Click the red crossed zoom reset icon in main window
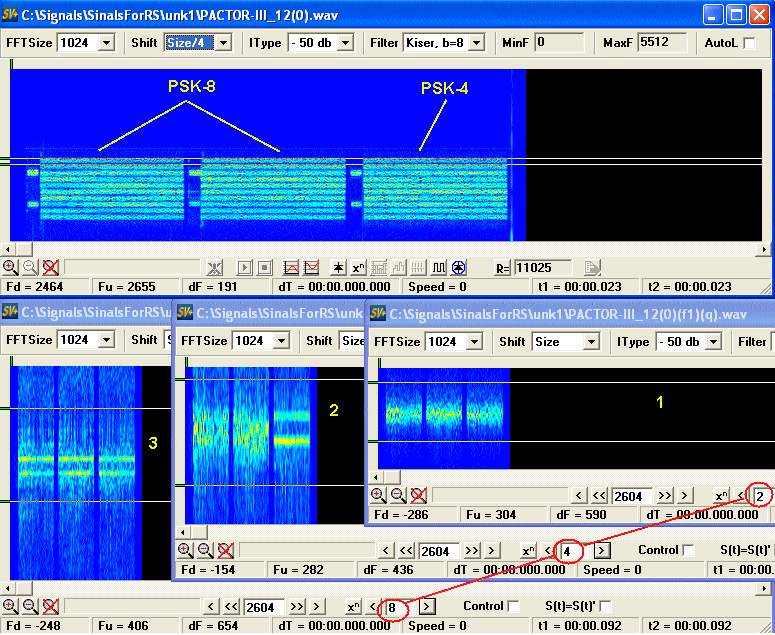 [50, 267]
